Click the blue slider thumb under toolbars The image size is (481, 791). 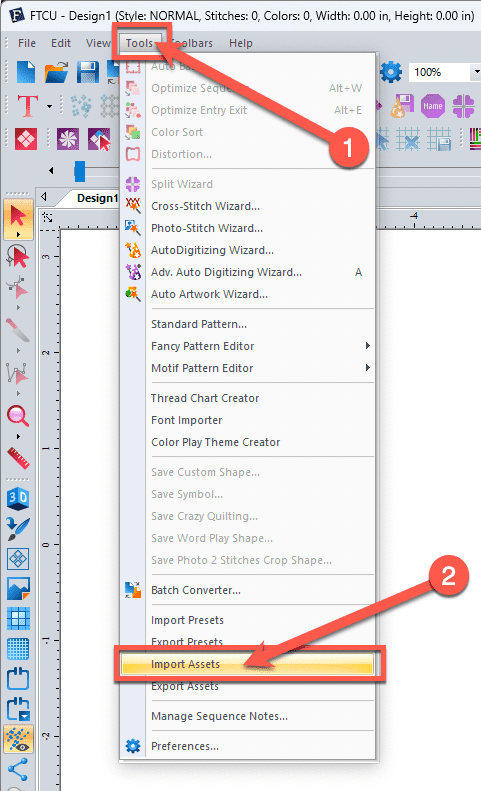pos(79,171)
